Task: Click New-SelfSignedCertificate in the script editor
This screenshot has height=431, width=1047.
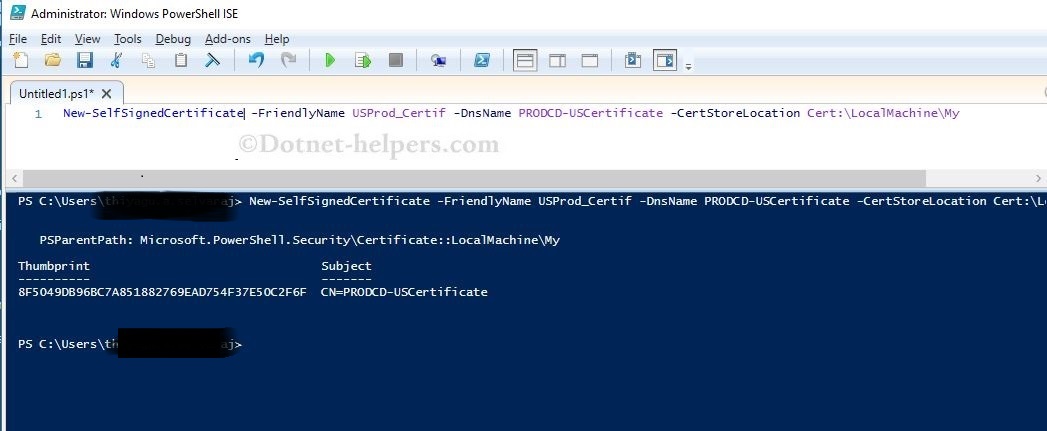Action: tap(153, 113)
